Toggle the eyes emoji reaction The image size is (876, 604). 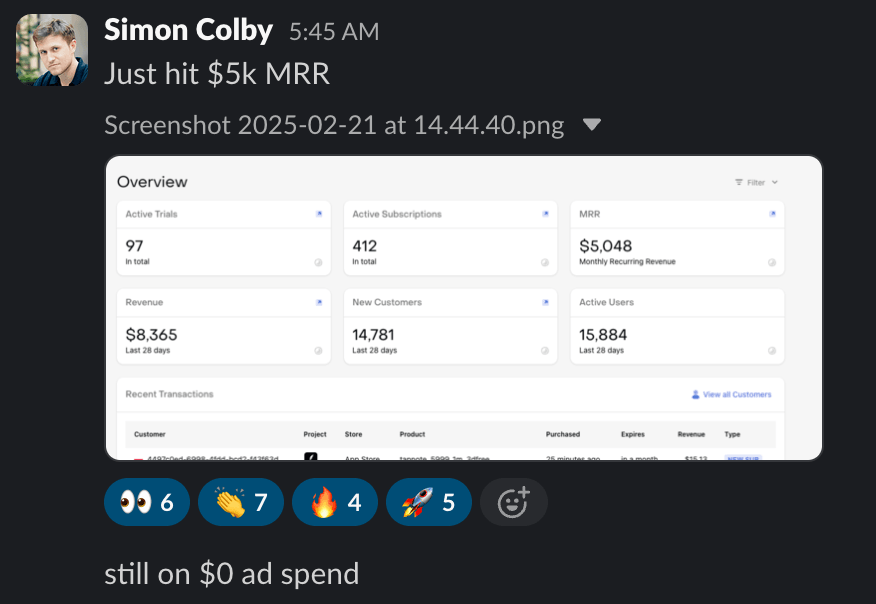click(147, 502)
